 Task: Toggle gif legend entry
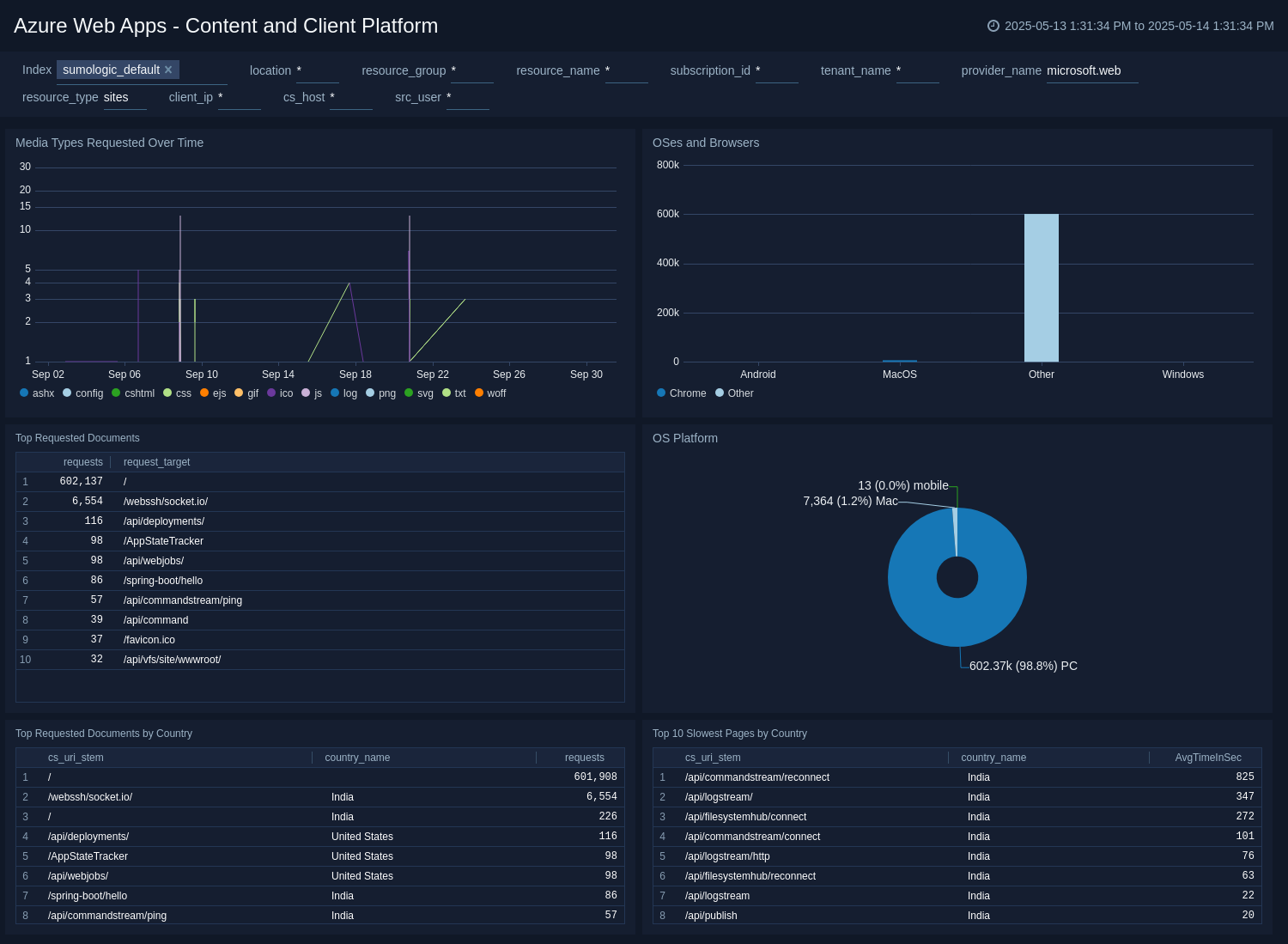click(x=246, y=393)
